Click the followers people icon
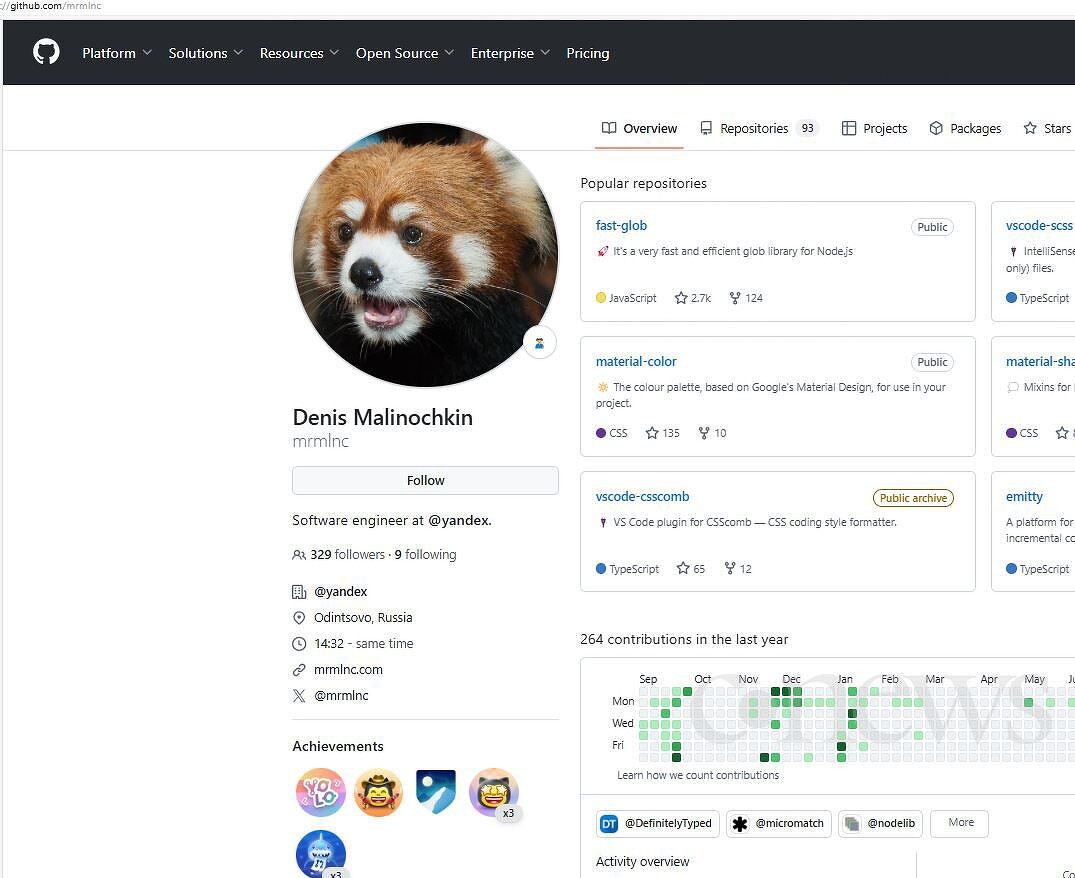The height and width of the screenshot is (878, 1075). 299,554
